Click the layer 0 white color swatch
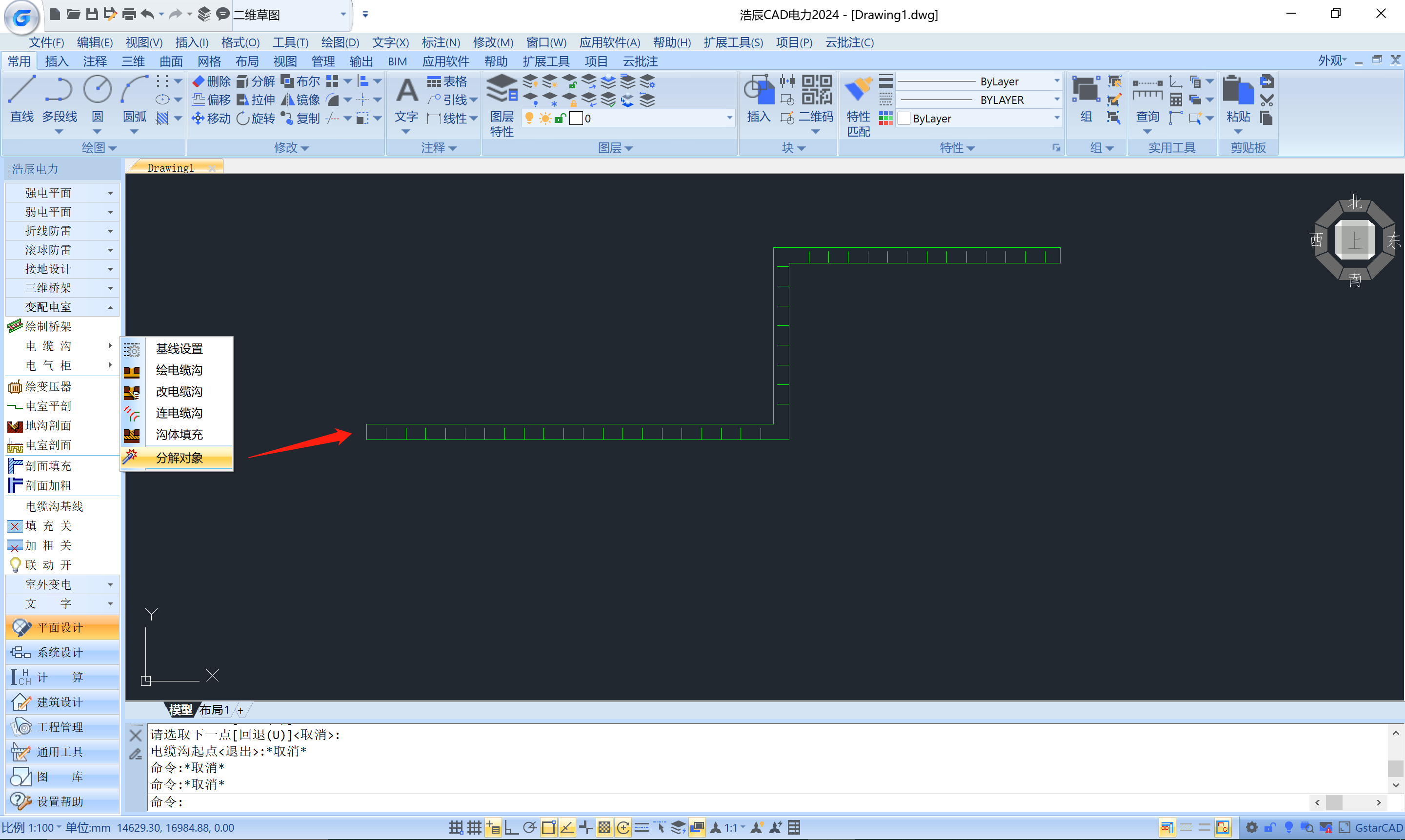Screen dimensions: 1405x840 click(x=576, y=119)
